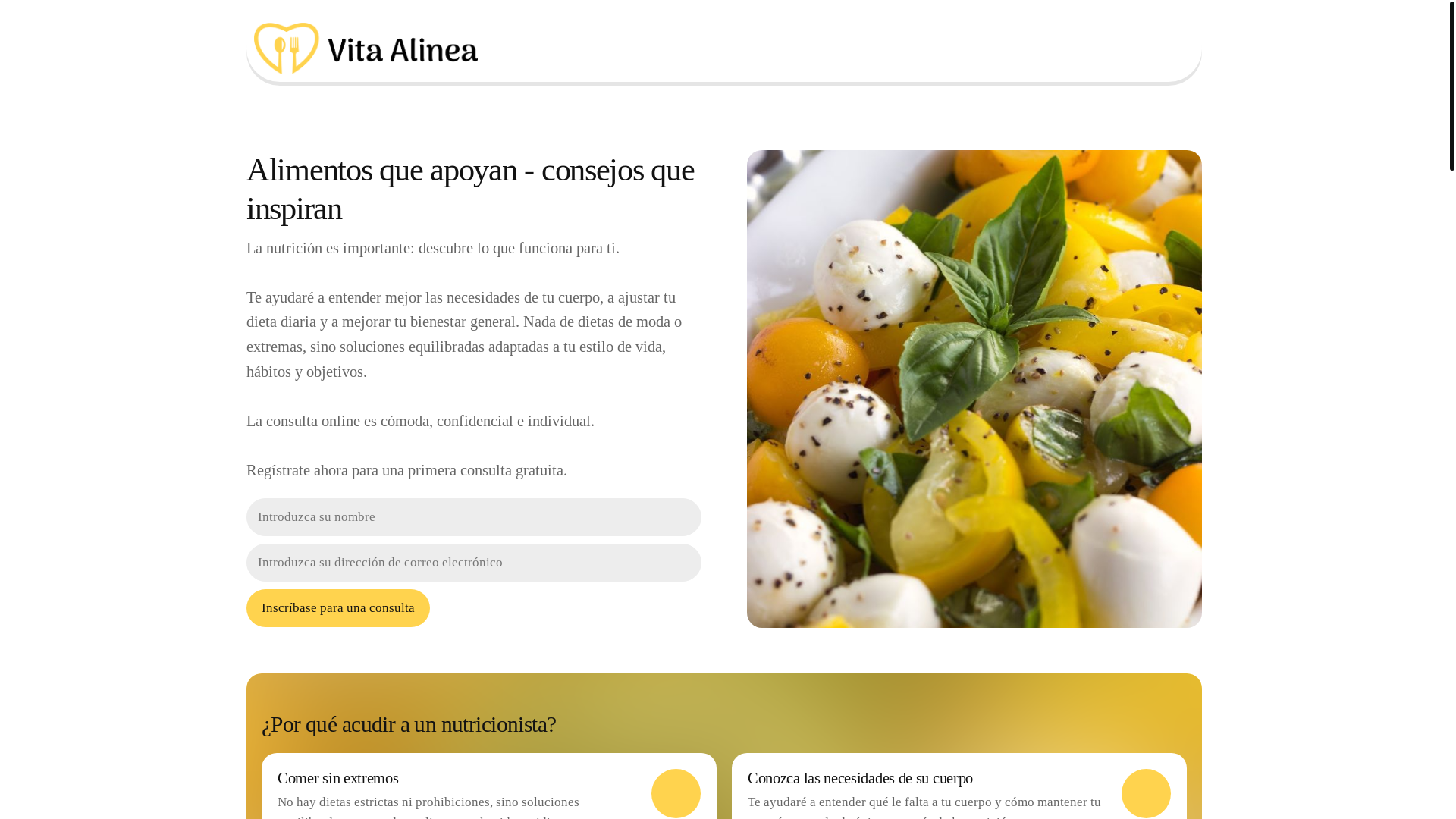Click the 'Regístrate ahora' free consultation text
This screenshot has height=819, width=1456.
point(406,470)
